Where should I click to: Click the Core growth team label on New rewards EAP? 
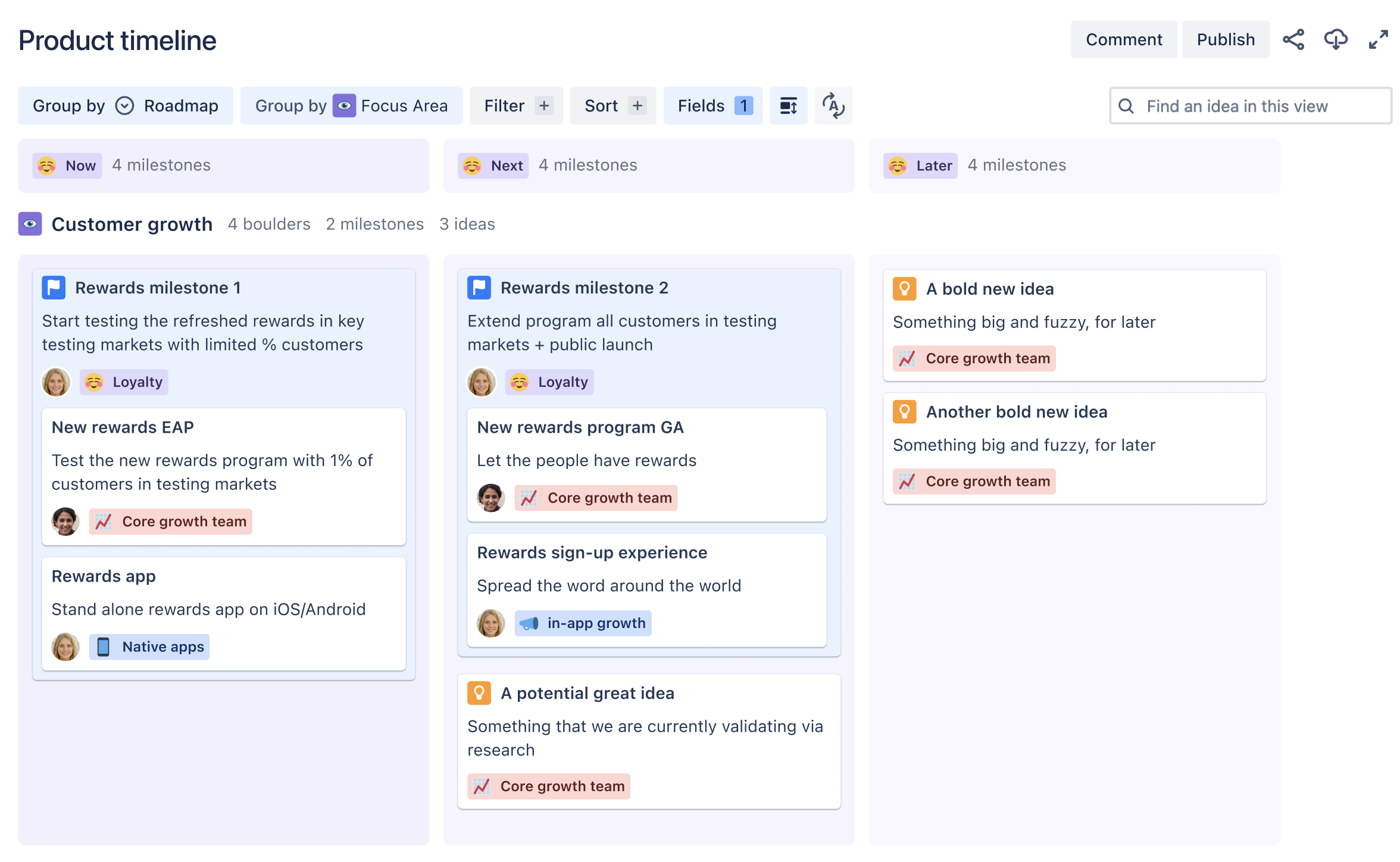[171, 522]
